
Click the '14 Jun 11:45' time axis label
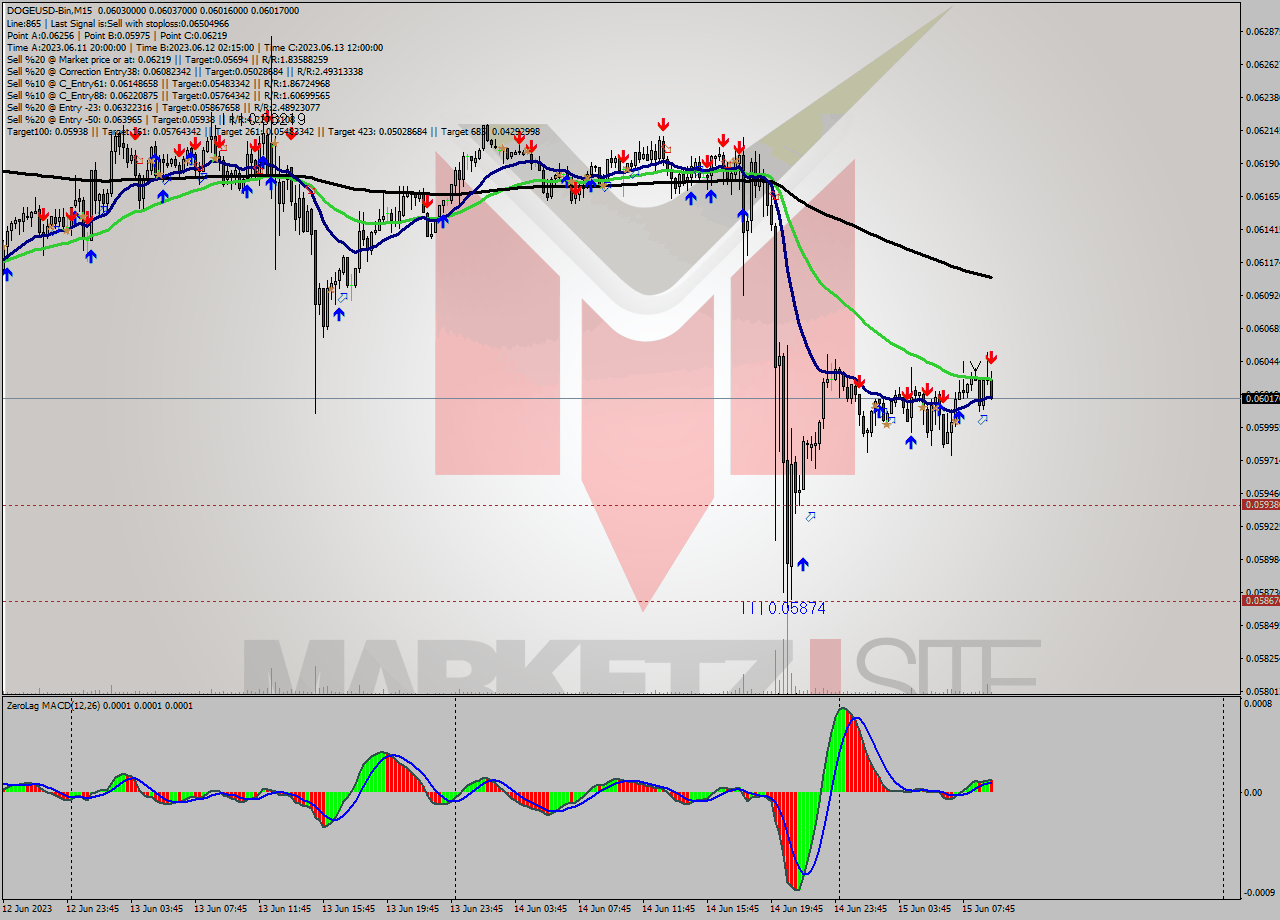pos(669,909)
